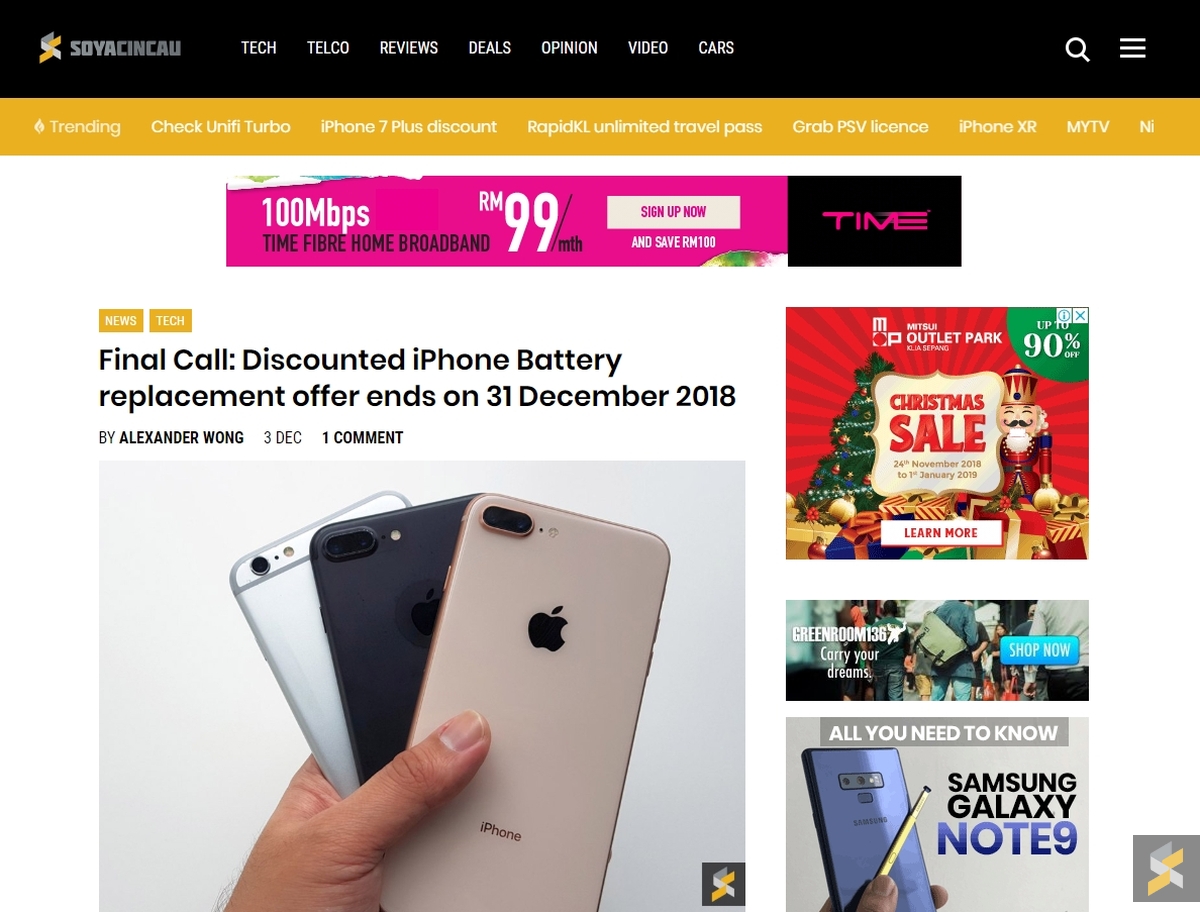Image resolution: width=1200 pixels, height=912 pixels.
Task: Open the CARS section
Action: (716, 48)
